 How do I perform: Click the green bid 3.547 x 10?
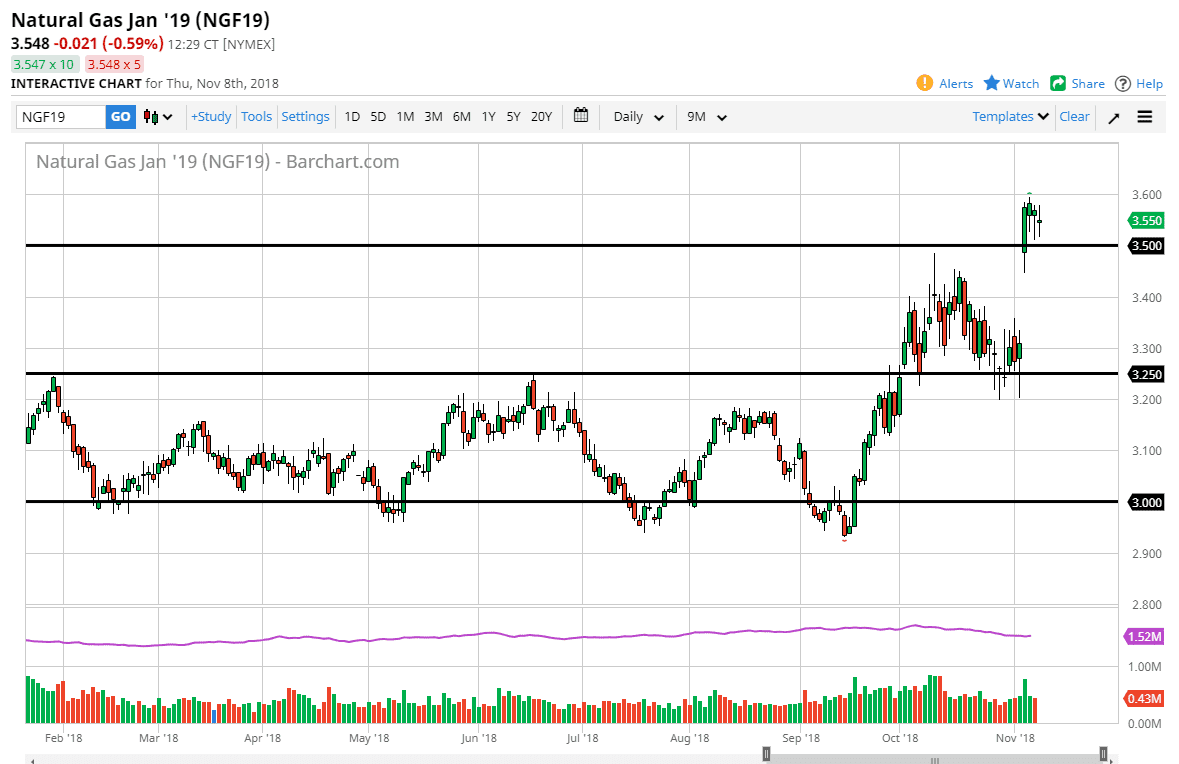coord(44,65)
